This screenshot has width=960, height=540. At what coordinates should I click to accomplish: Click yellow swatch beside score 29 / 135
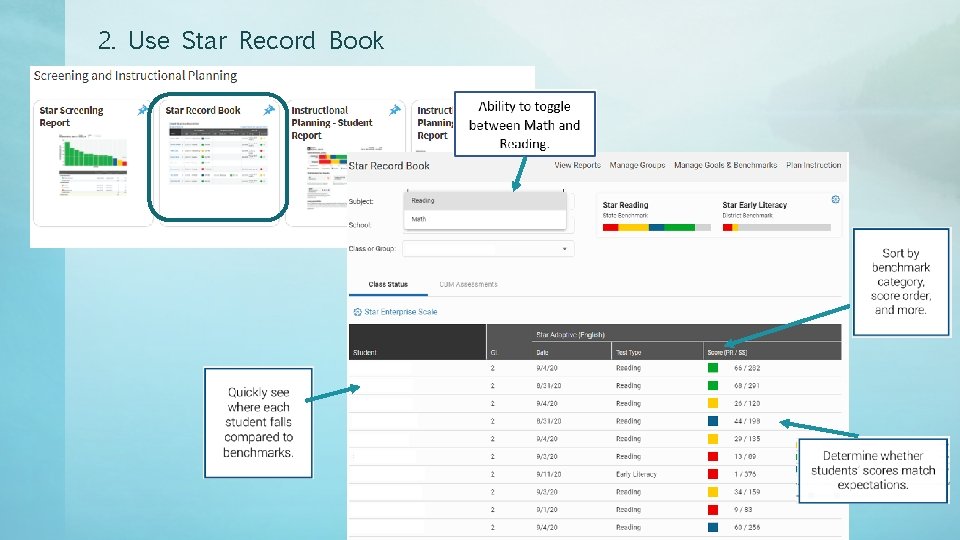713,439
